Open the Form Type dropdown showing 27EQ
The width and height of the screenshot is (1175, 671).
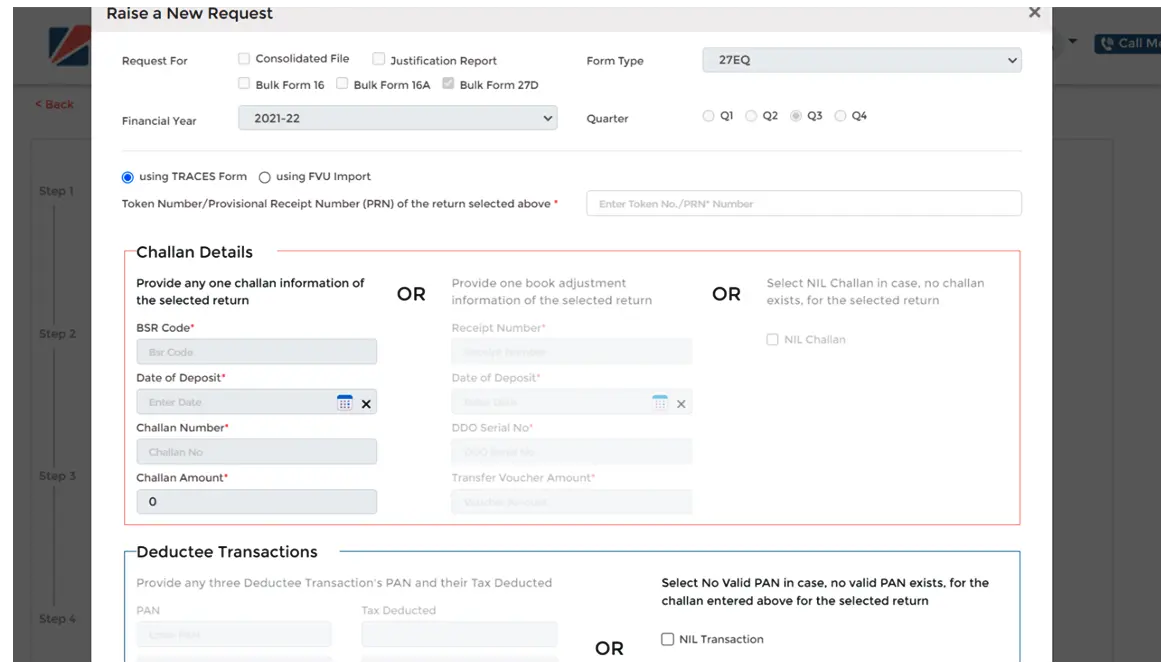[861, 60]
